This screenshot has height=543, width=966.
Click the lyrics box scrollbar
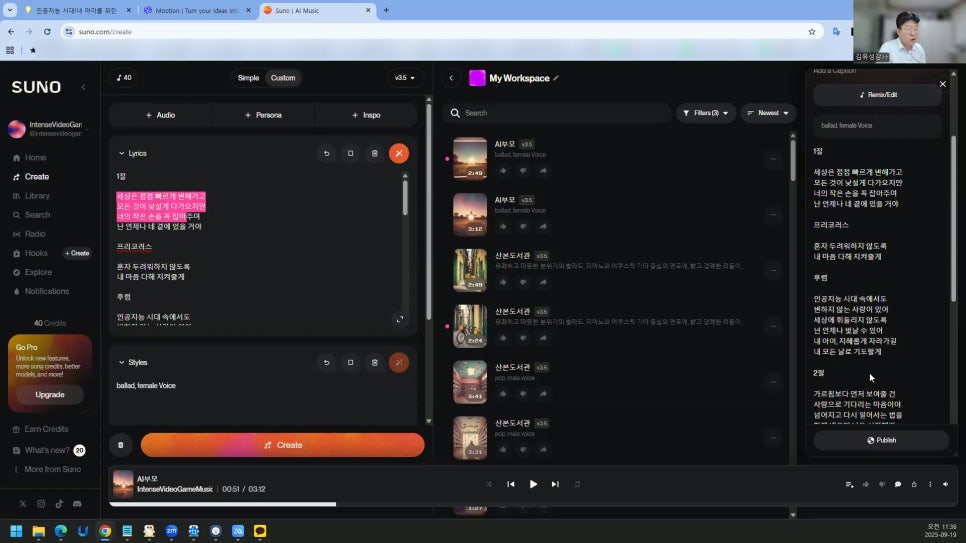[x=405, y=198]
